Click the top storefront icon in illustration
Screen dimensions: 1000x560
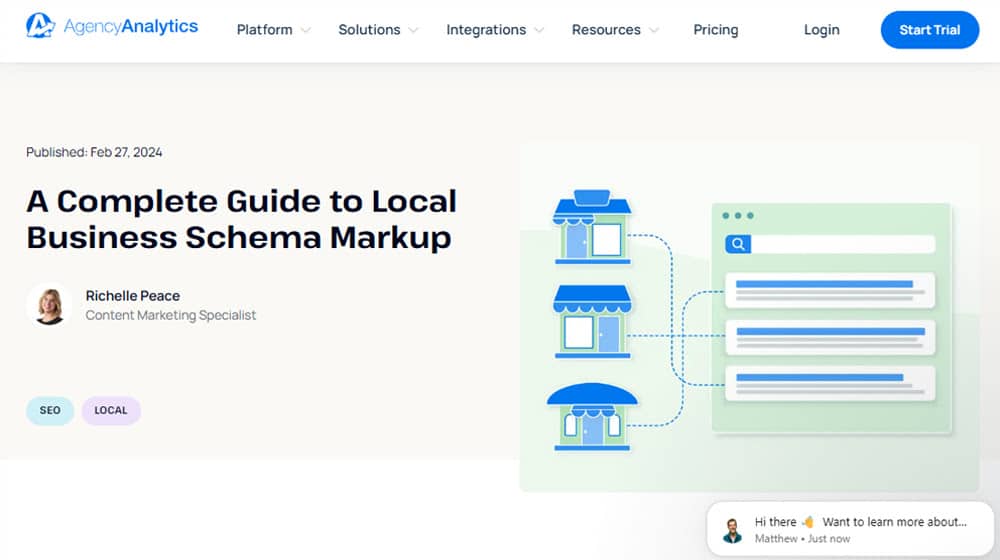pyautogui.click(x=592, y=227)
